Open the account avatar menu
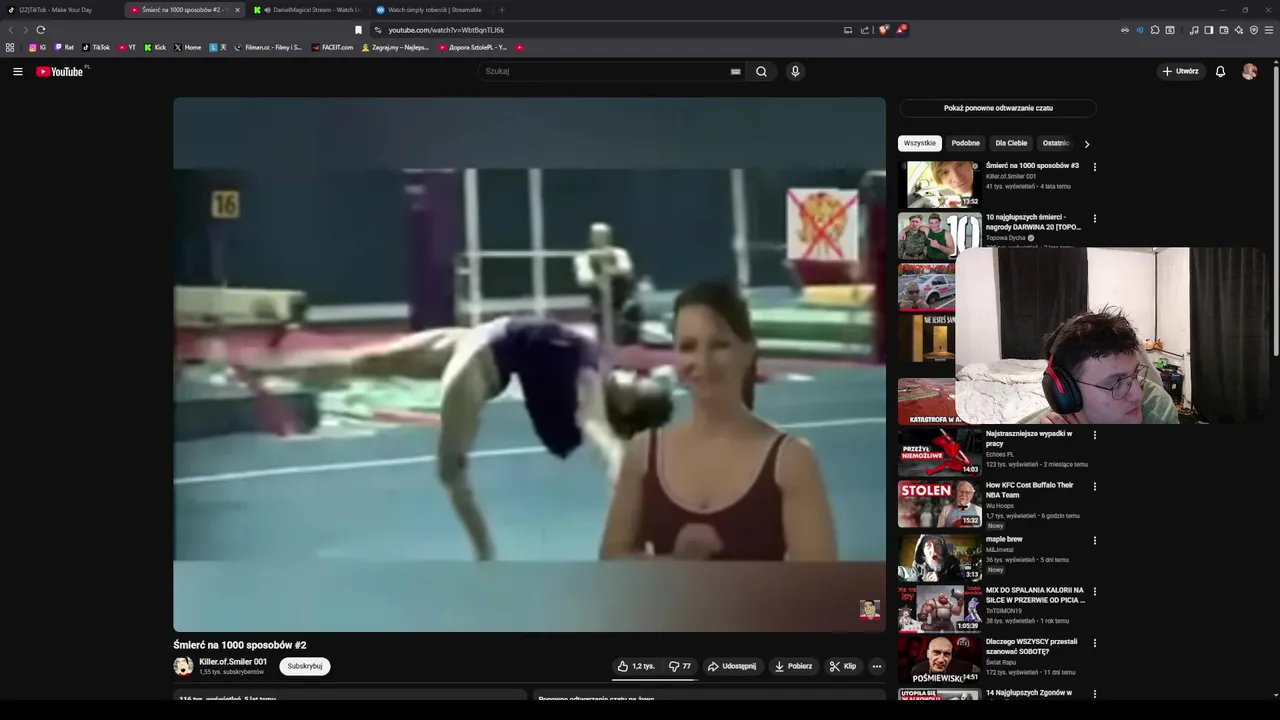This screenshot has width=1280, height=720. [1249, 71]
